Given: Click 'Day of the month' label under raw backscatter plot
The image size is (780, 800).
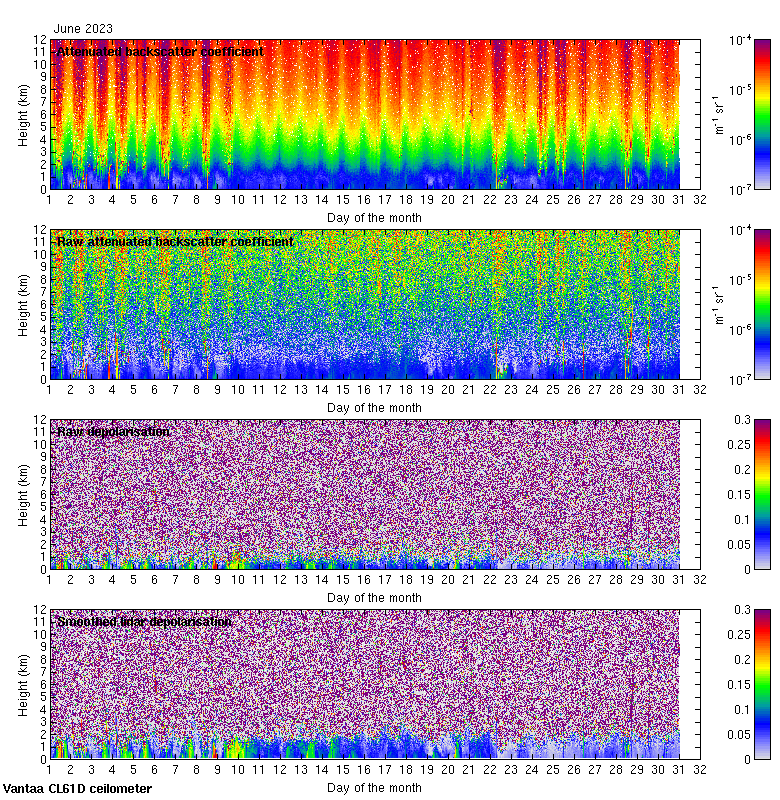Looking at the screenshot, I should [374, 408].
